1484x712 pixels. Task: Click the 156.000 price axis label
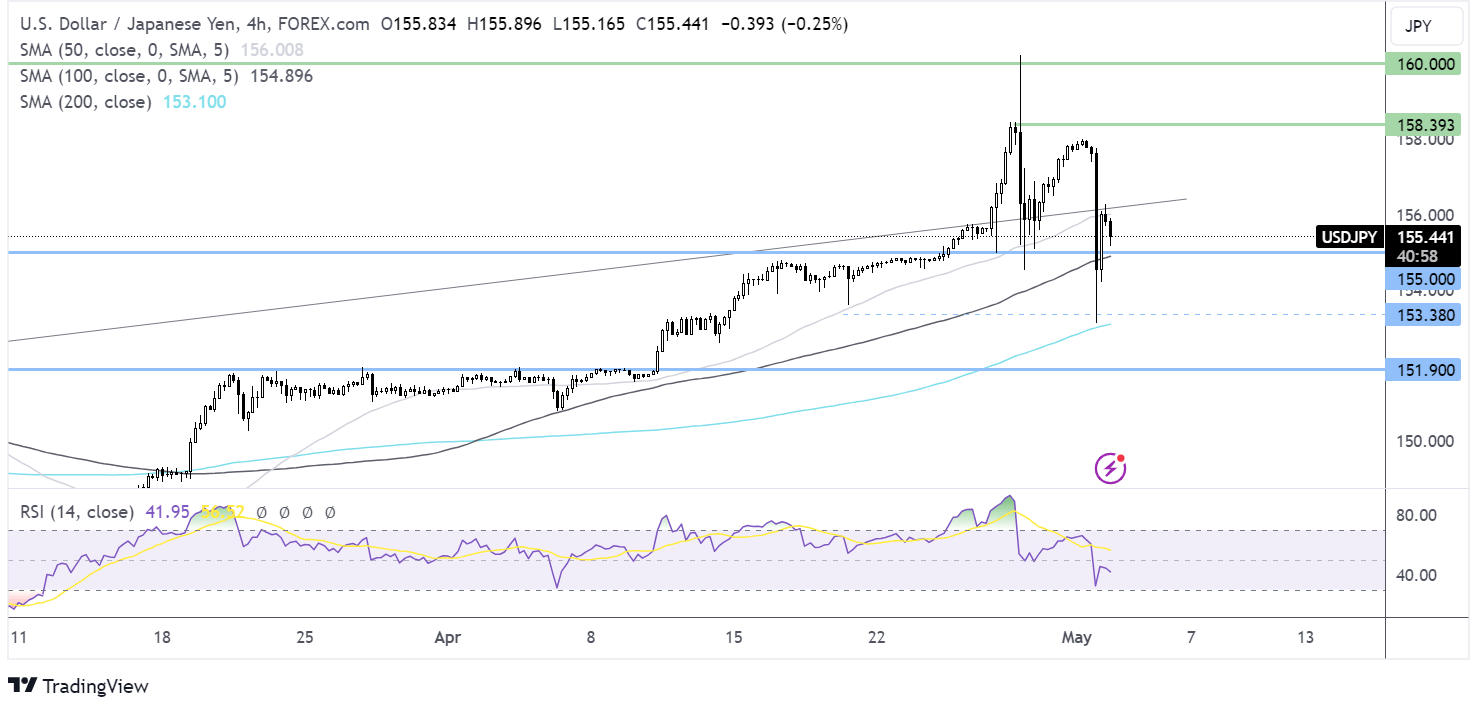pos(1423,215)
